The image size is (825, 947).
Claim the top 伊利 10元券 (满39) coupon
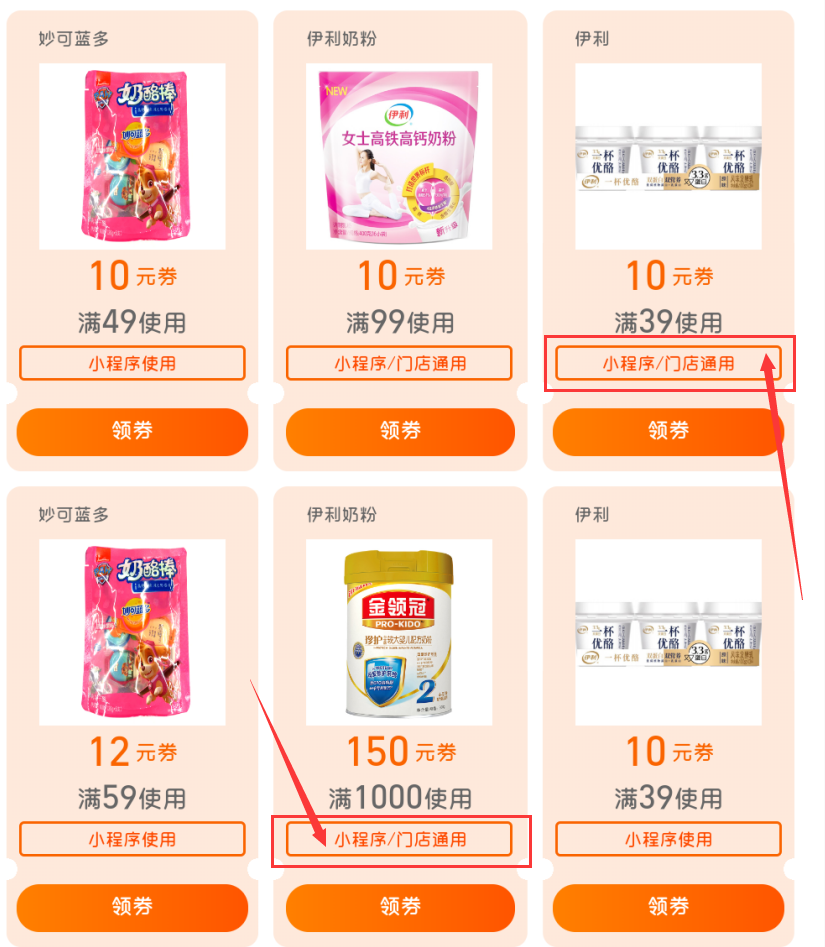point(668,431)
